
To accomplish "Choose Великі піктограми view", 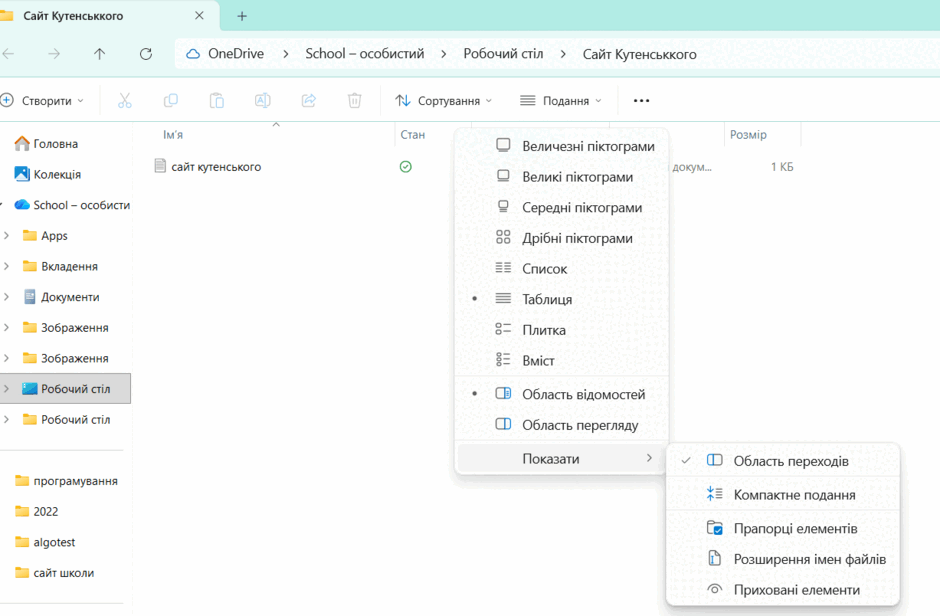I will coord(562,177).
